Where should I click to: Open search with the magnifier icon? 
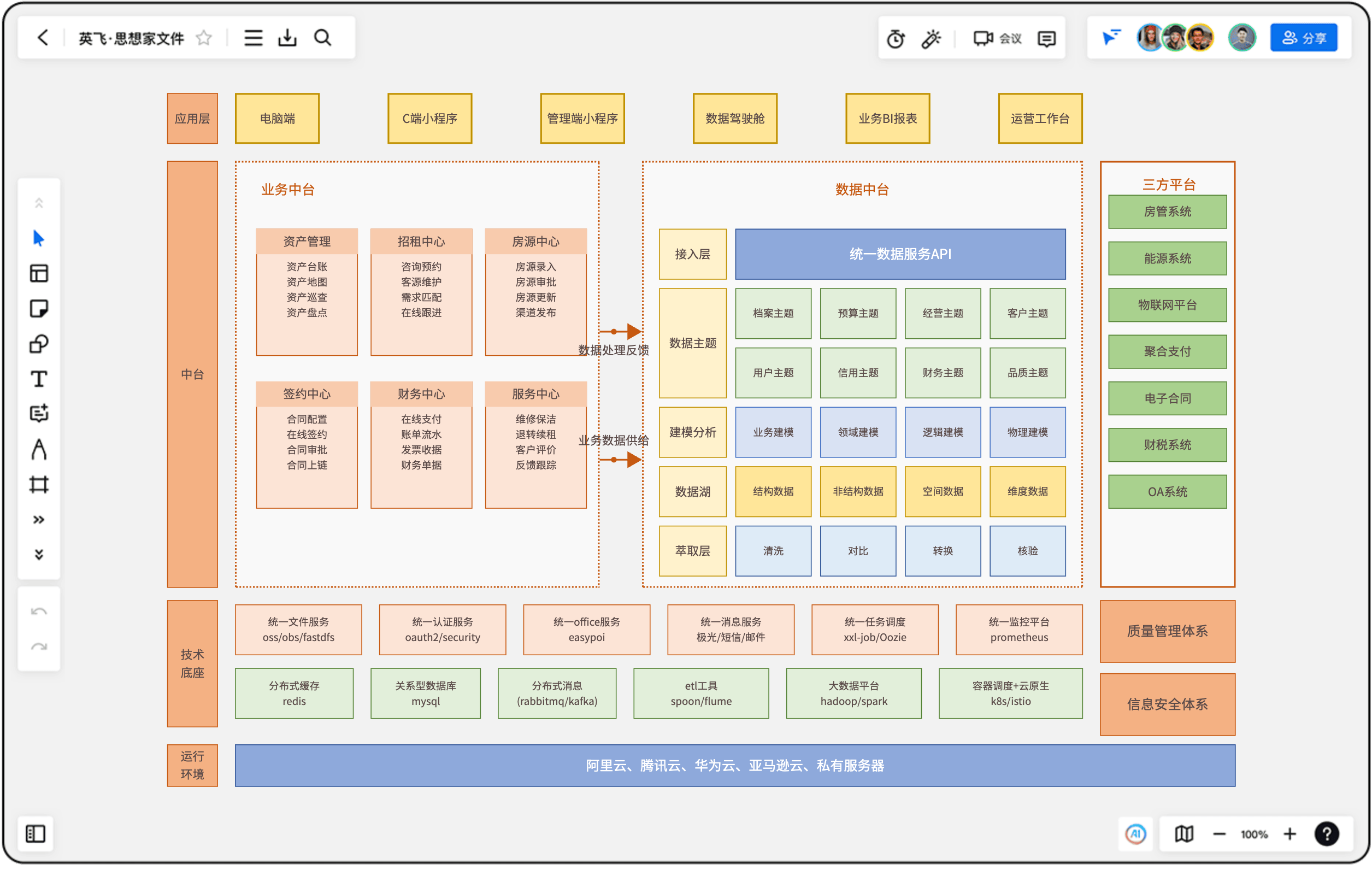pyautogui.click(x=322, y=38)
